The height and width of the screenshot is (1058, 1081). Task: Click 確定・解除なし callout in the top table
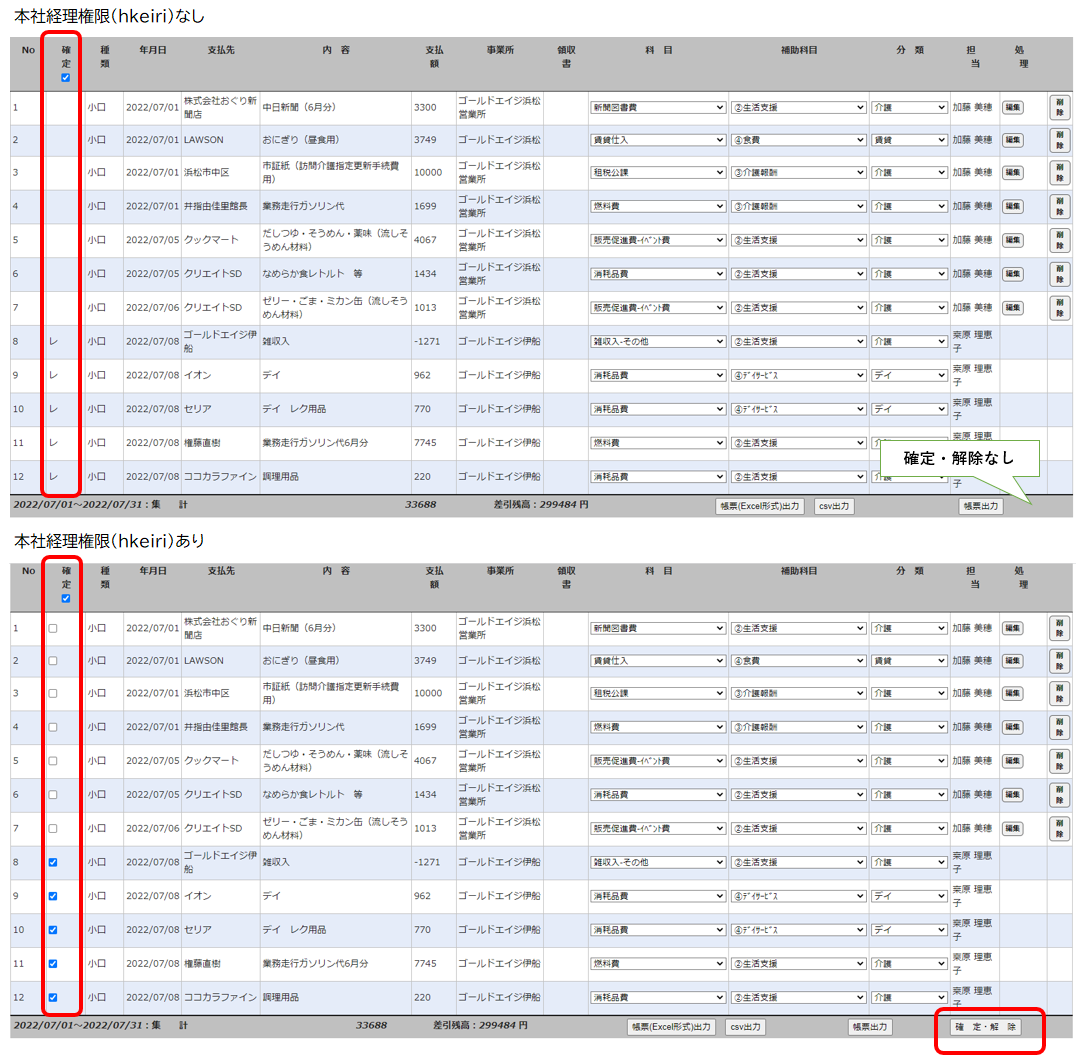tap(959, 458)
